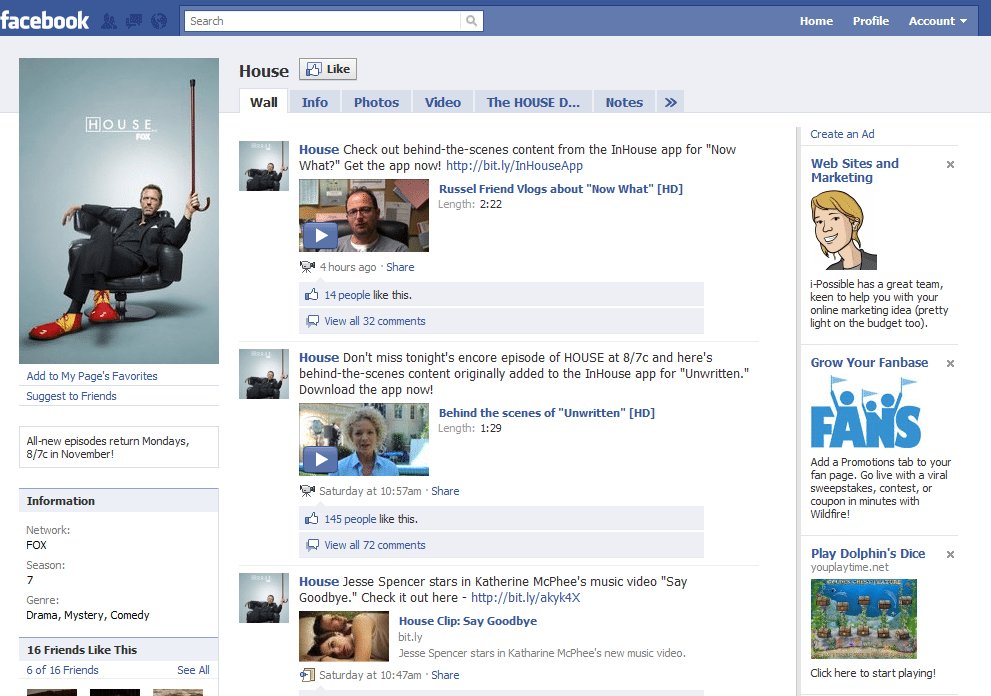
Task: Click Suggest to Friends link
Action: point(71,396)
